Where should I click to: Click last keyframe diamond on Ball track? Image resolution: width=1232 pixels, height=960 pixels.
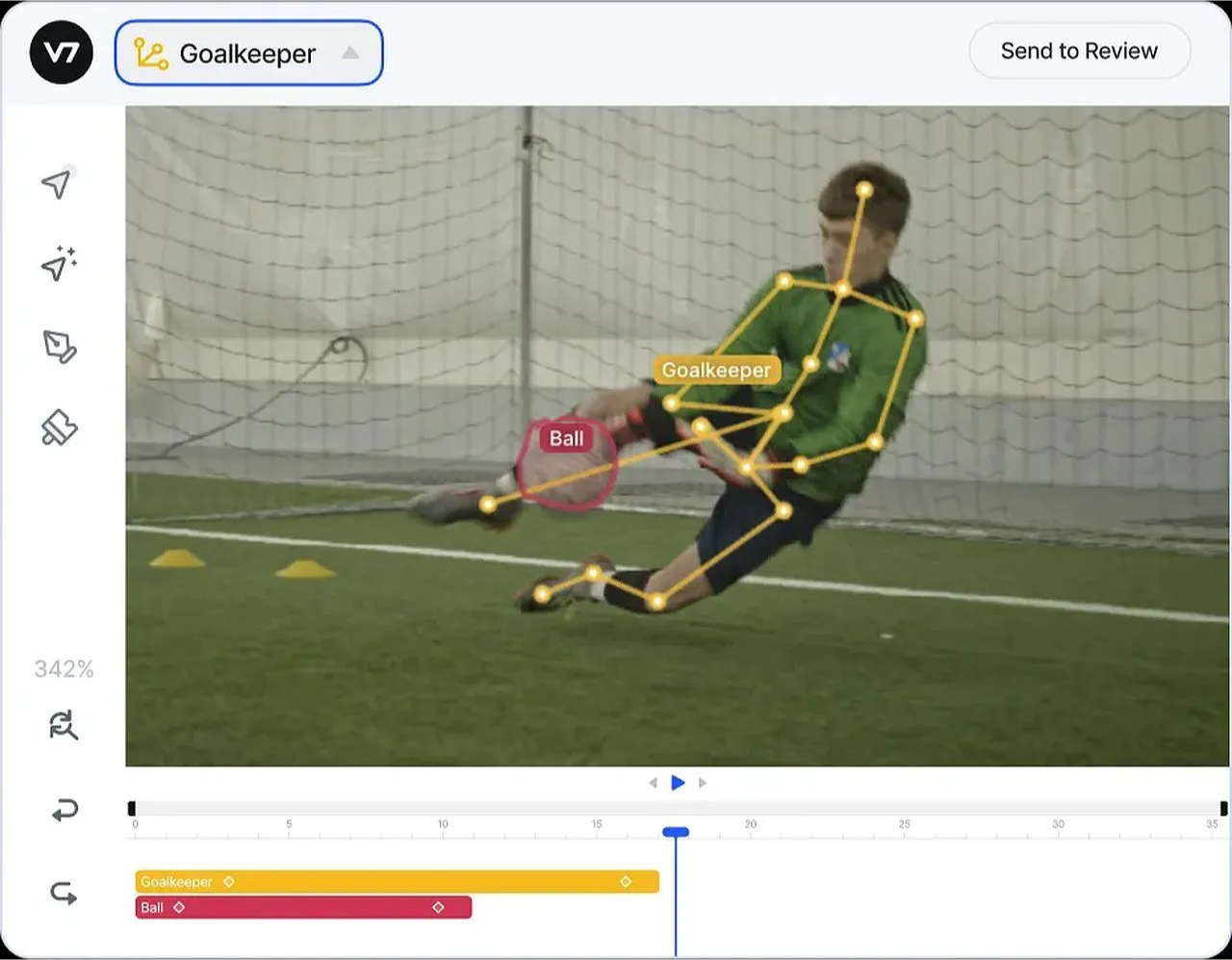tap(439, 907)
